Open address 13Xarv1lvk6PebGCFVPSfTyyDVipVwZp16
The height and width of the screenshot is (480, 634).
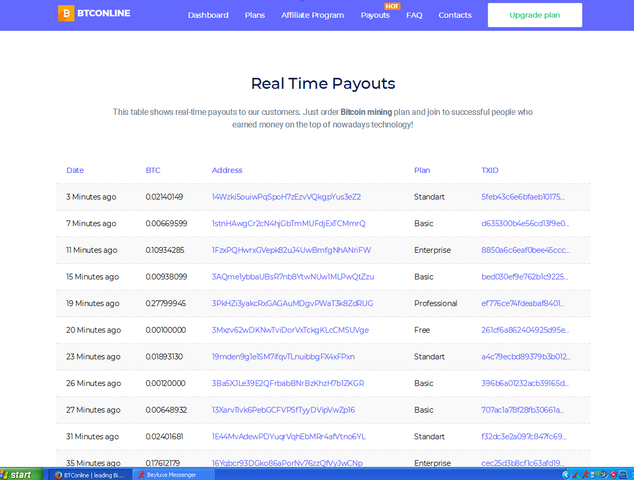tap(283, 410)
